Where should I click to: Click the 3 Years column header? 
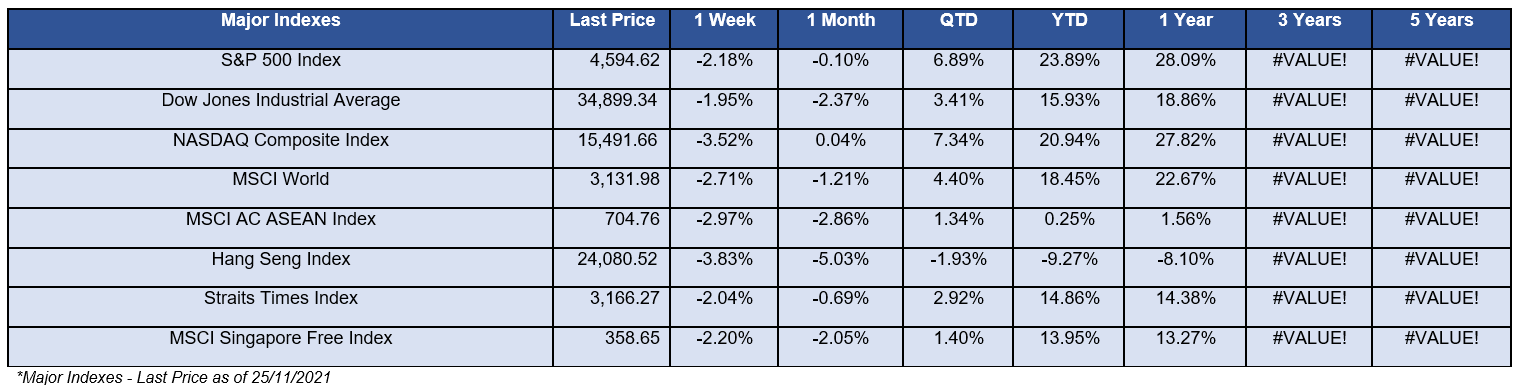point(1309,28)
